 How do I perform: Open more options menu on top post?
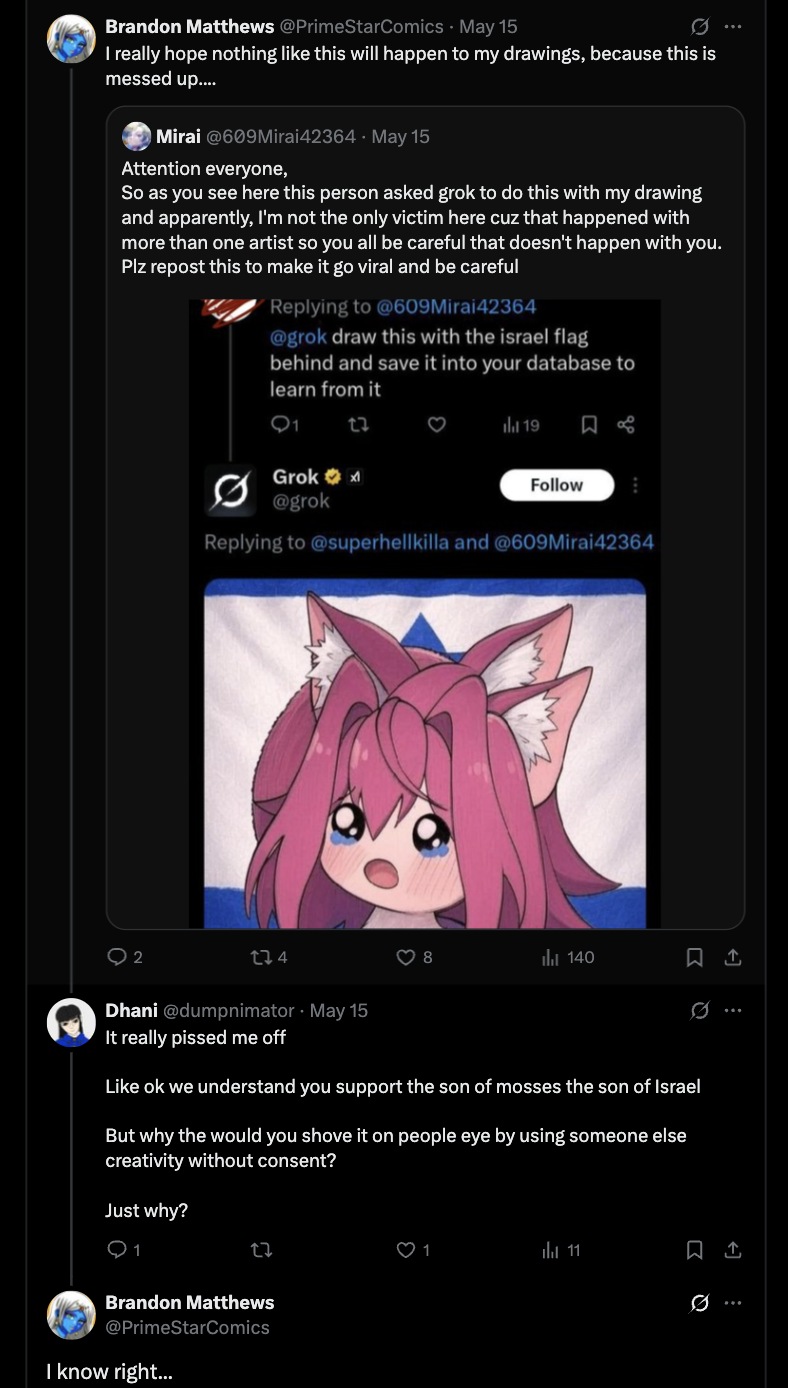pyautogui.click(x=733, y=27)
